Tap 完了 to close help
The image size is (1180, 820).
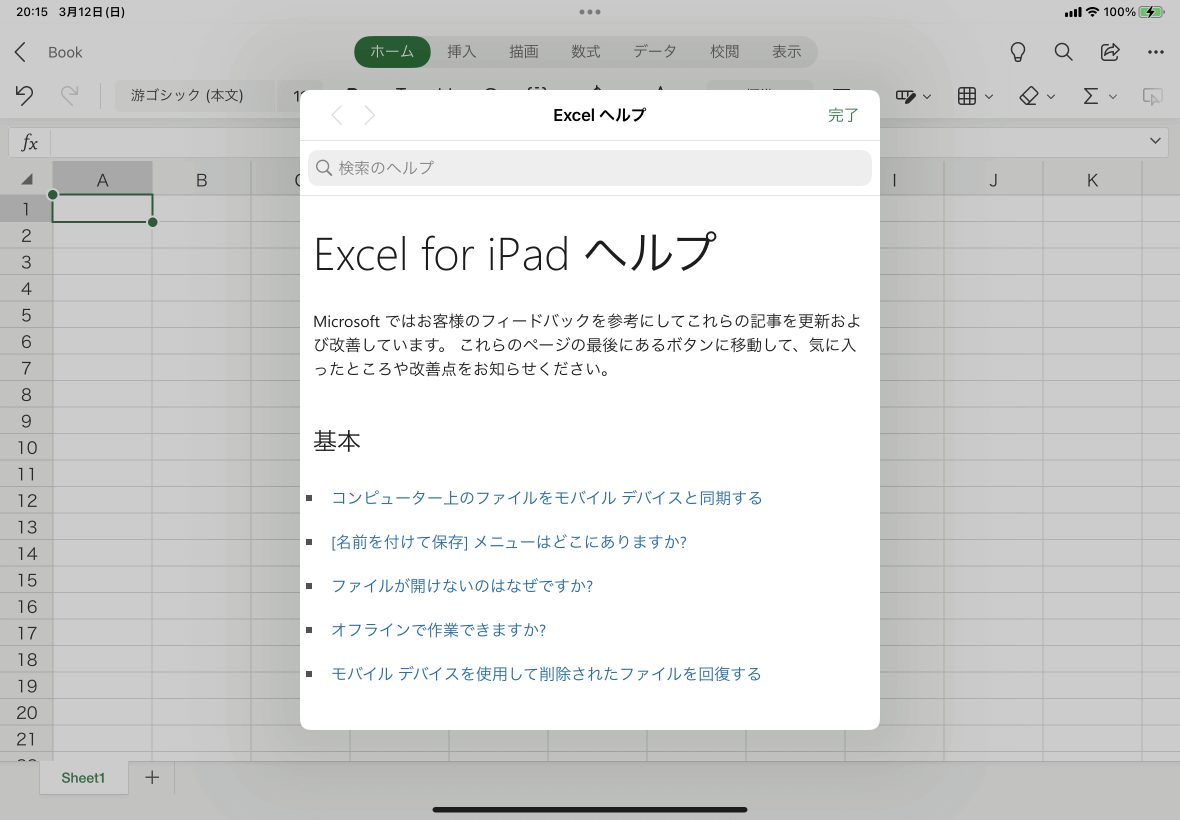(843, 115)
